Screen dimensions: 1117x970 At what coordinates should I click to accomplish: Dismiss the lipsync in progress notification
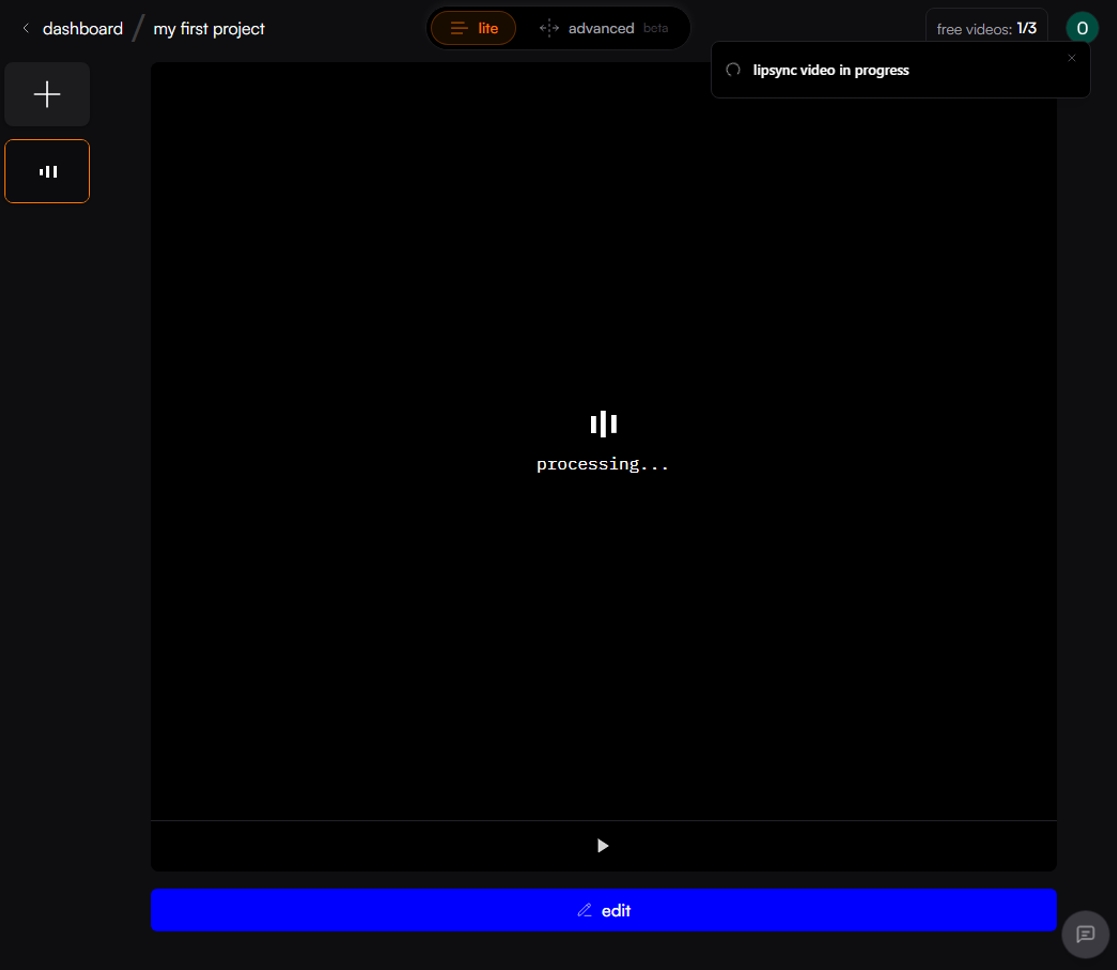pos(1071,58)
